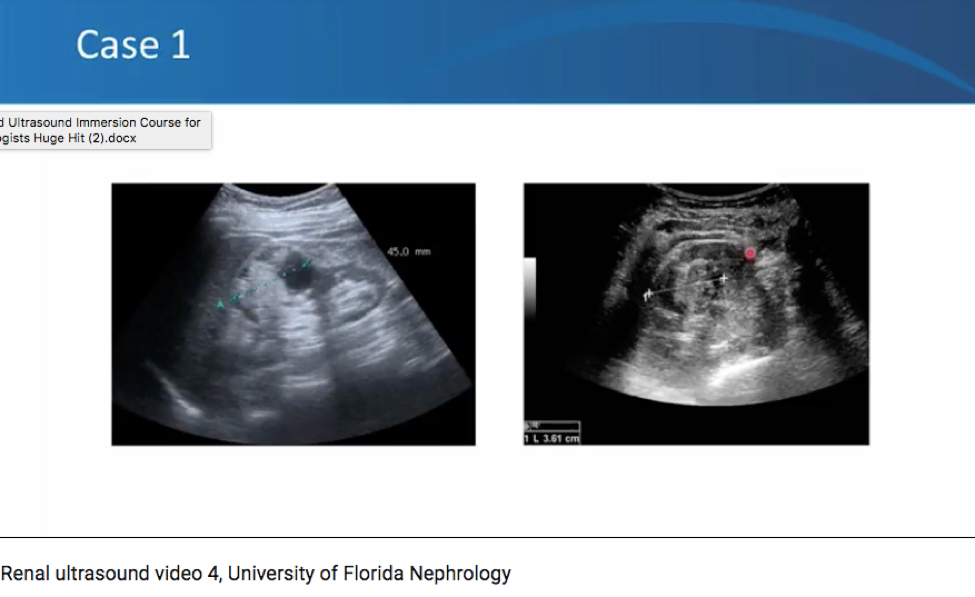The image size is (975, 597).
Task: Click the probe orientation indicator near 3.61 cm
Action: [x=532, y=424]
